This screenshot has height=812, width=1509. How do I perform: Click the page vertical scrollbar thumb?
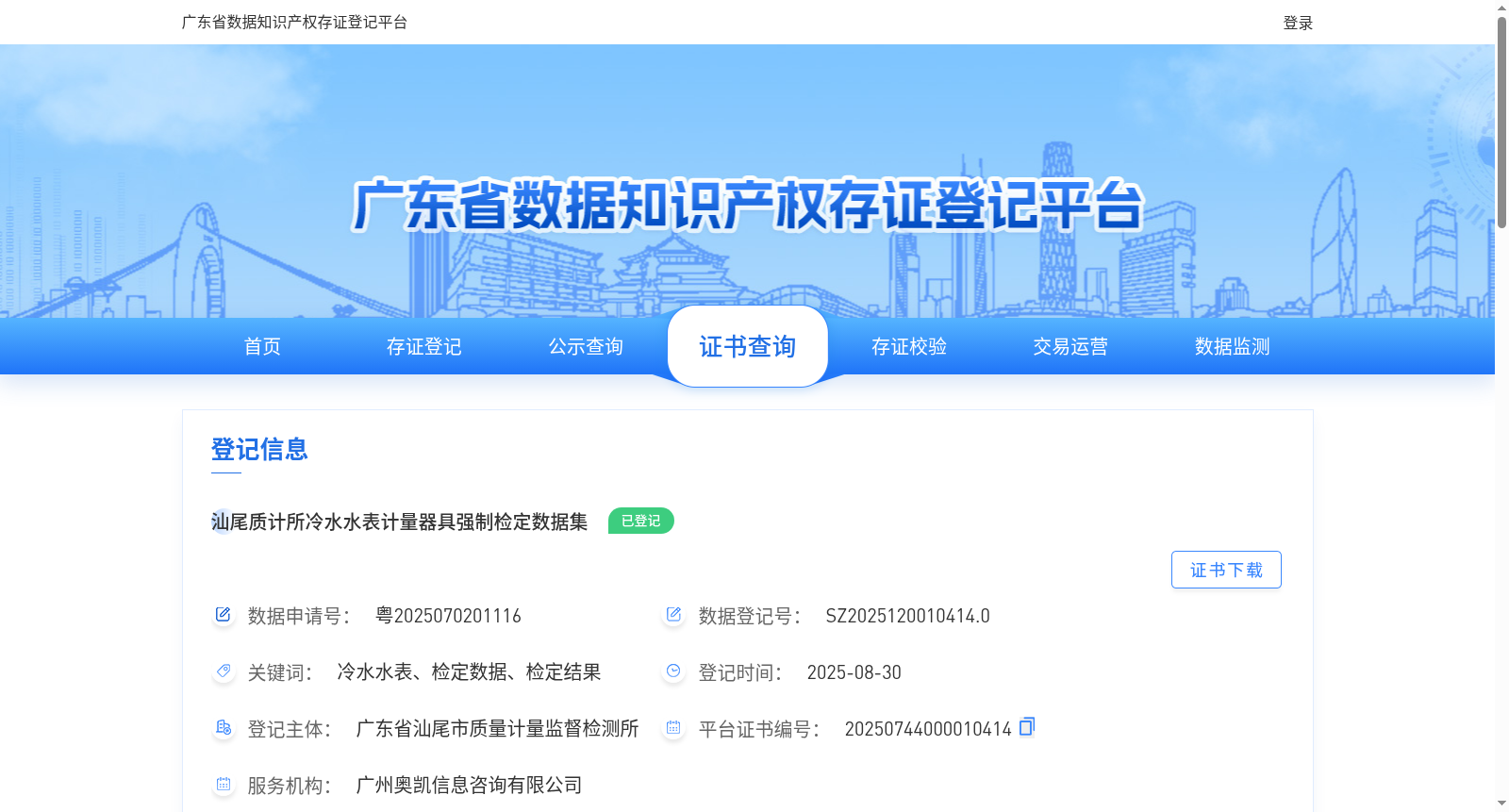pyautogui.click(x=1501, y=123)
